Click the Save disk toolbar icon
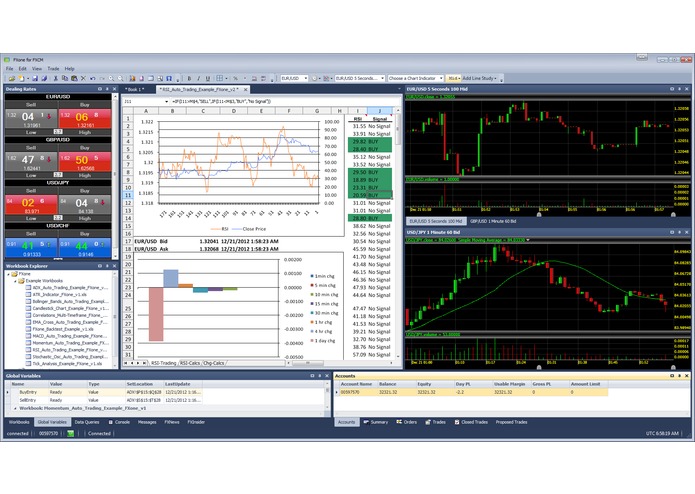 point(35,78)
